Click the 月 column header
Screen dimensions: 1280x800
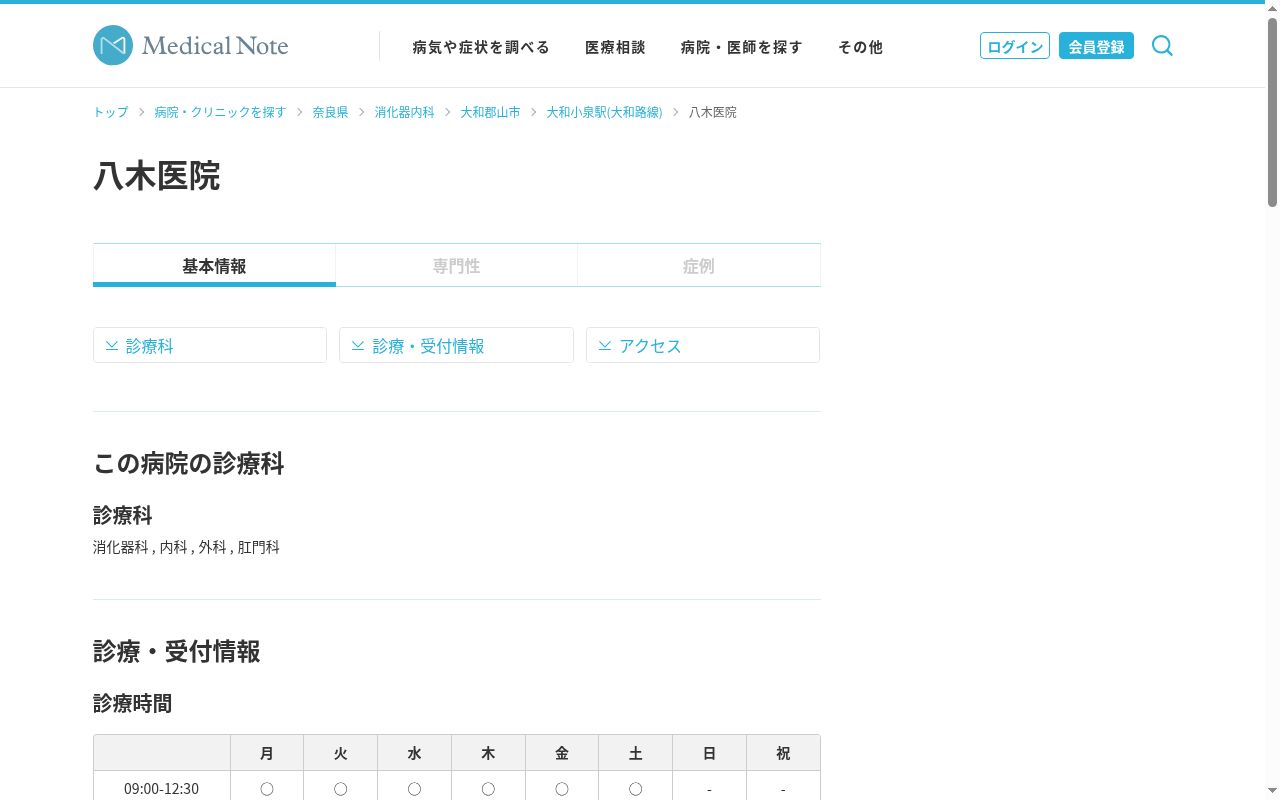pyautogui.click(x=267, y=753)
